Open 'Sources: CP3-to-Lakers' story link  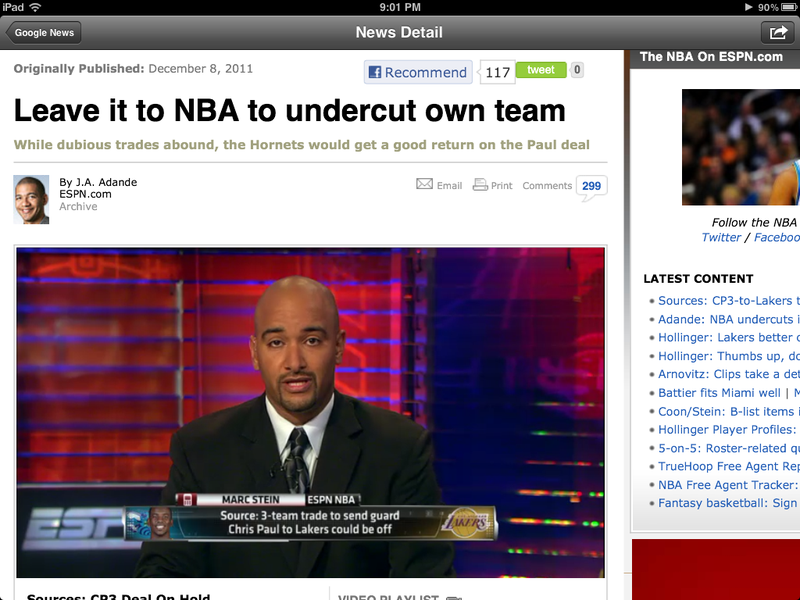[729, 301]
